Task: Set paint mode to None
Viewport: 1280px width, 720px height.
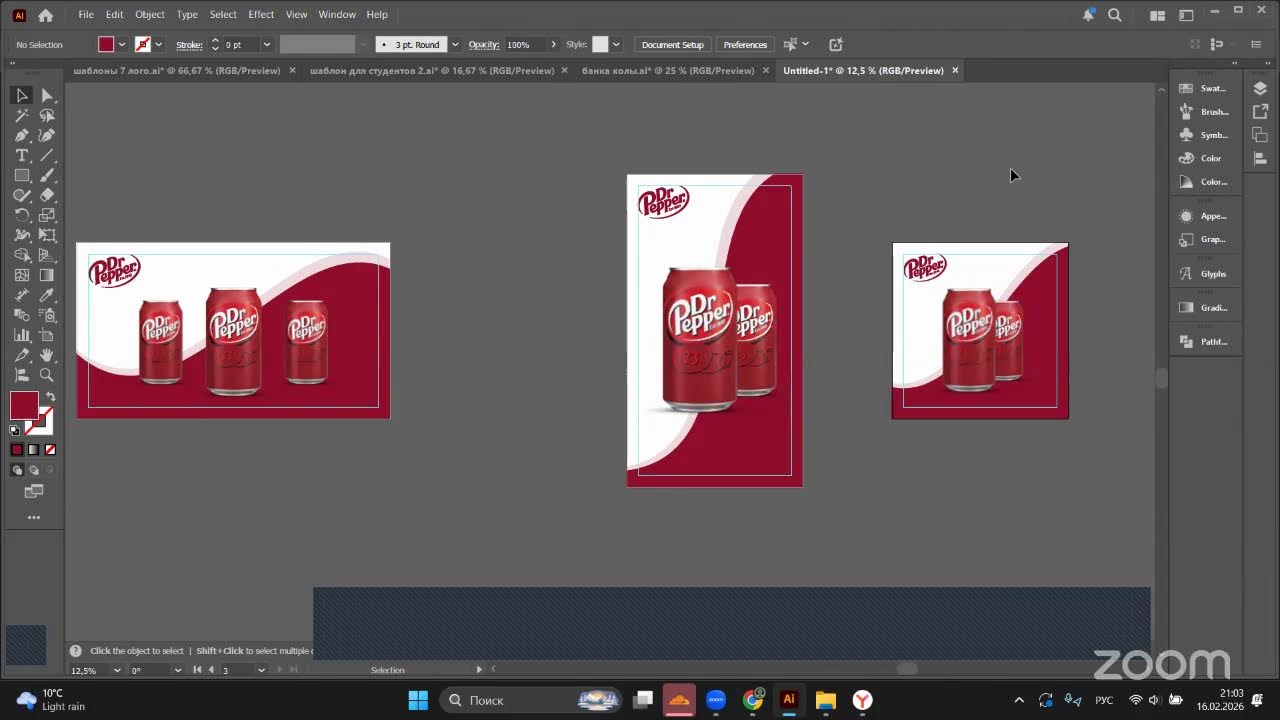Action: click(50, 450)
